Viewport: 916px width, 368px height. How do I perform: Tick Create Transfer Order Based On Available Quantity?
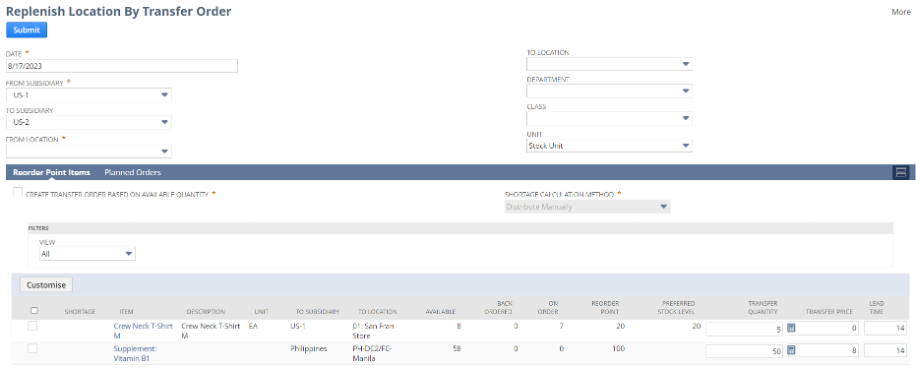18,193
